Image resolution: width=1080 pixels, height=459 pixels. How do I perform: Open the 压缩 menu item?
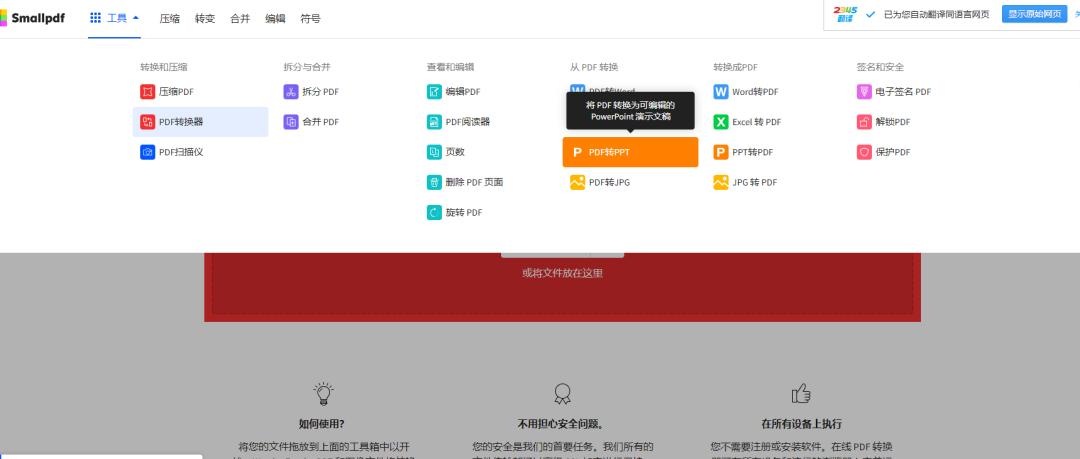[x=169, y=19]
